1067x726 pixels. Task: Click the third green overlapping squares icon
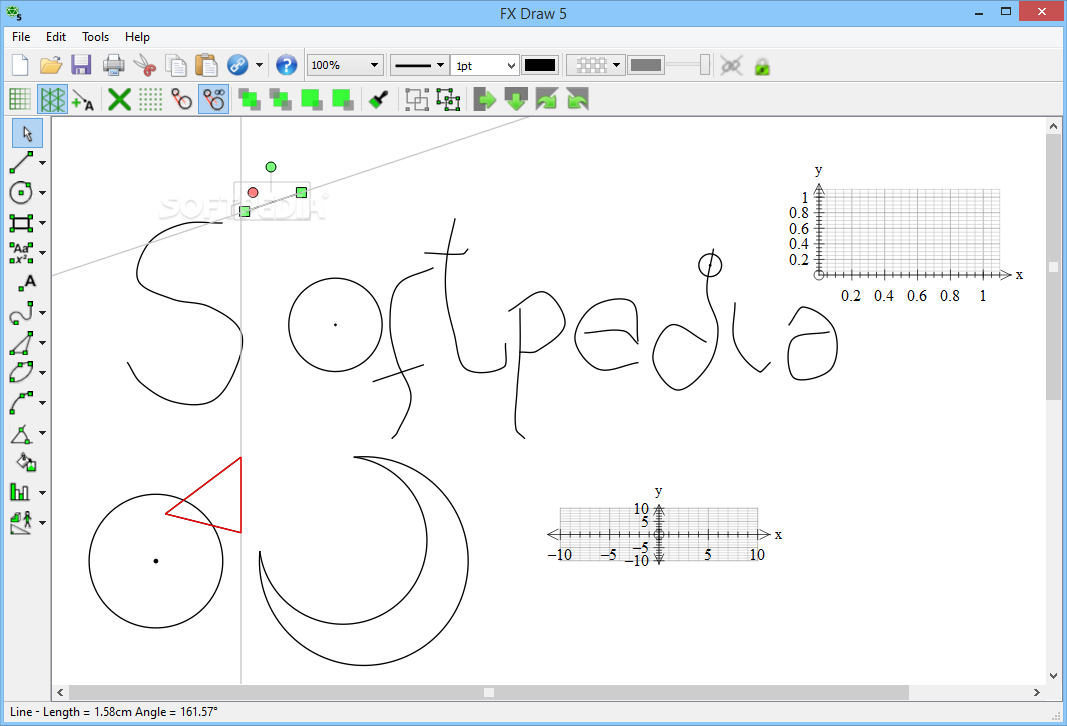[x=312, y=99]
